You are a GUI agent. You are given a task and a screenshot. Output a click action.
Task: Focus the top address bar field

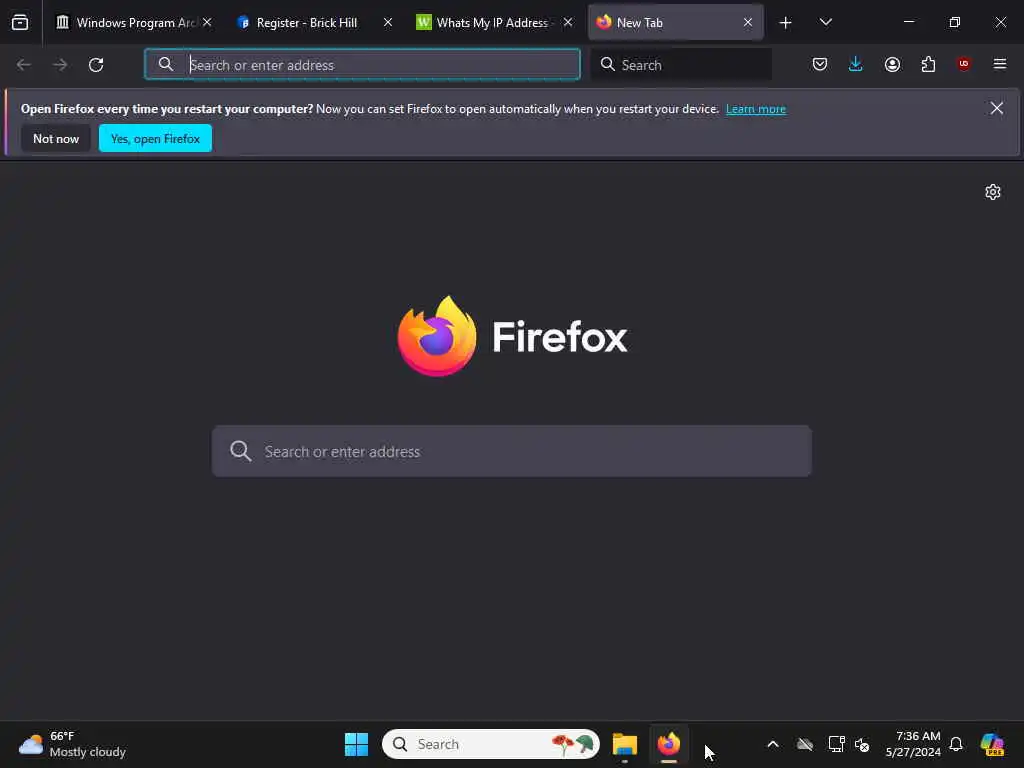point(362,65)
